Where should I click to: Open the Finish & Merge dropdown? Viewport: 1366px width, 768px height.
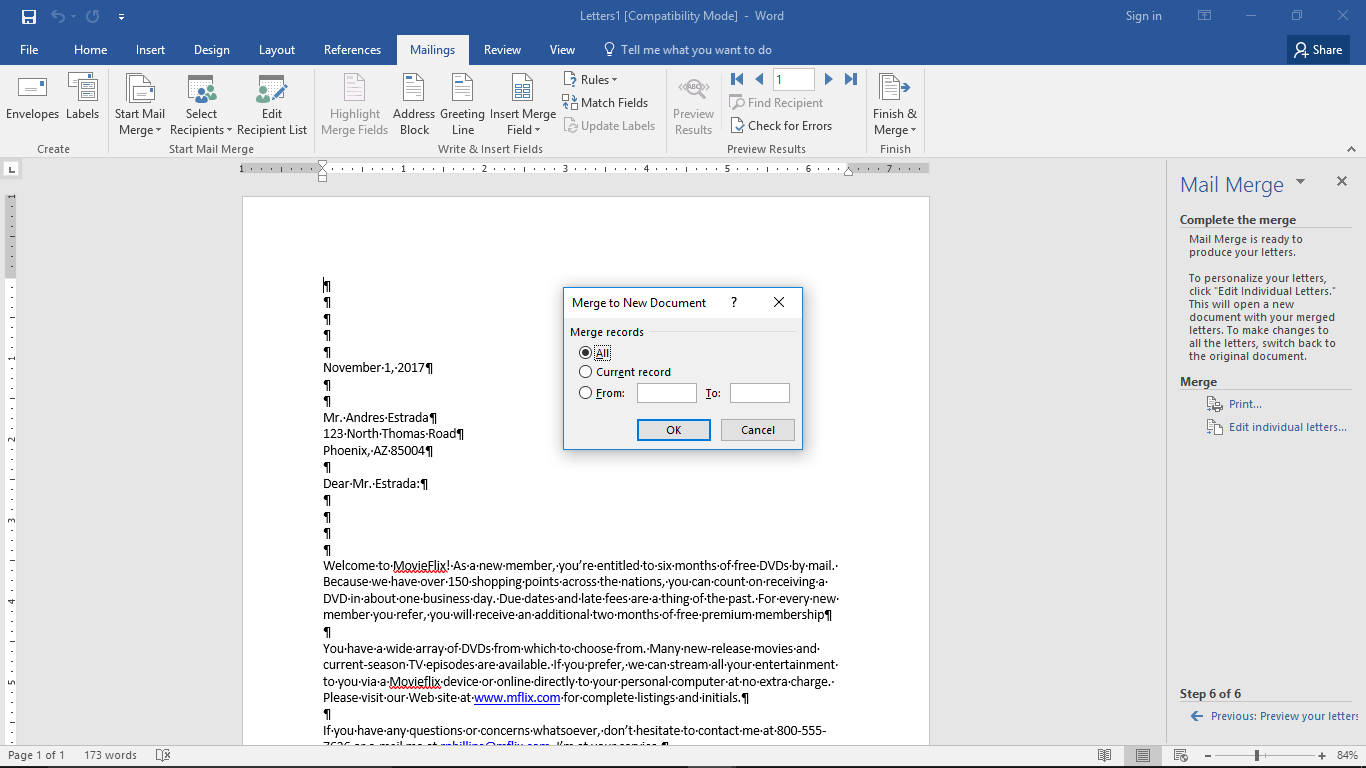[x=893, y=104]
